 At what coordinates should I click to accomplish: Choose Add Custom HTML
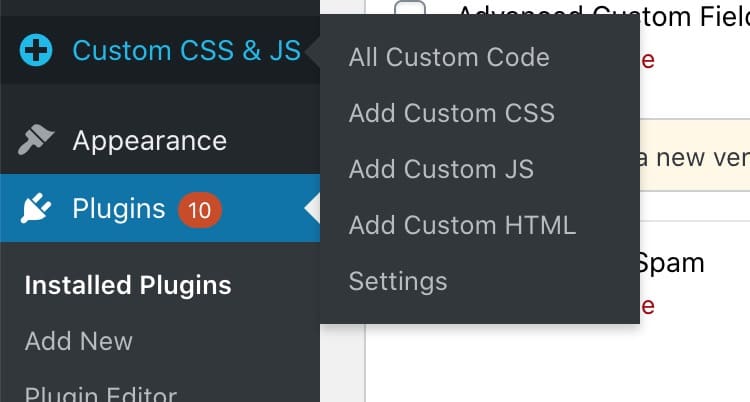pos(462,225)
